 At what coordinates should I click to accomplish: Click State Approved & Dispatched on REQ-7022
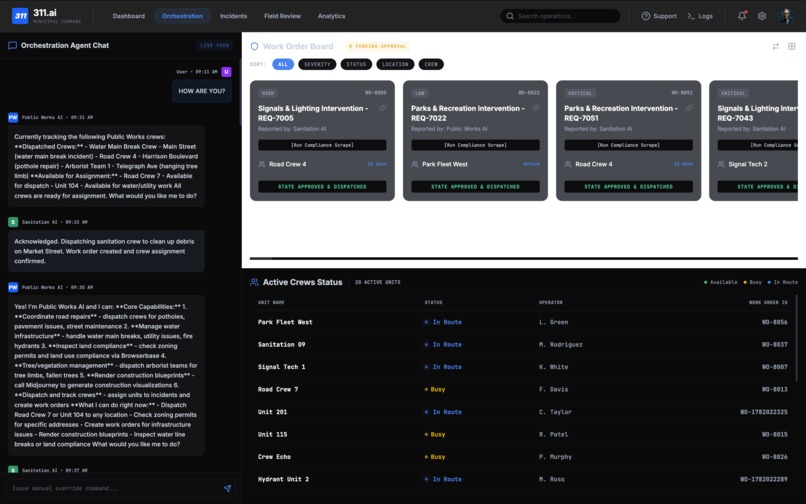coord(475,187)
